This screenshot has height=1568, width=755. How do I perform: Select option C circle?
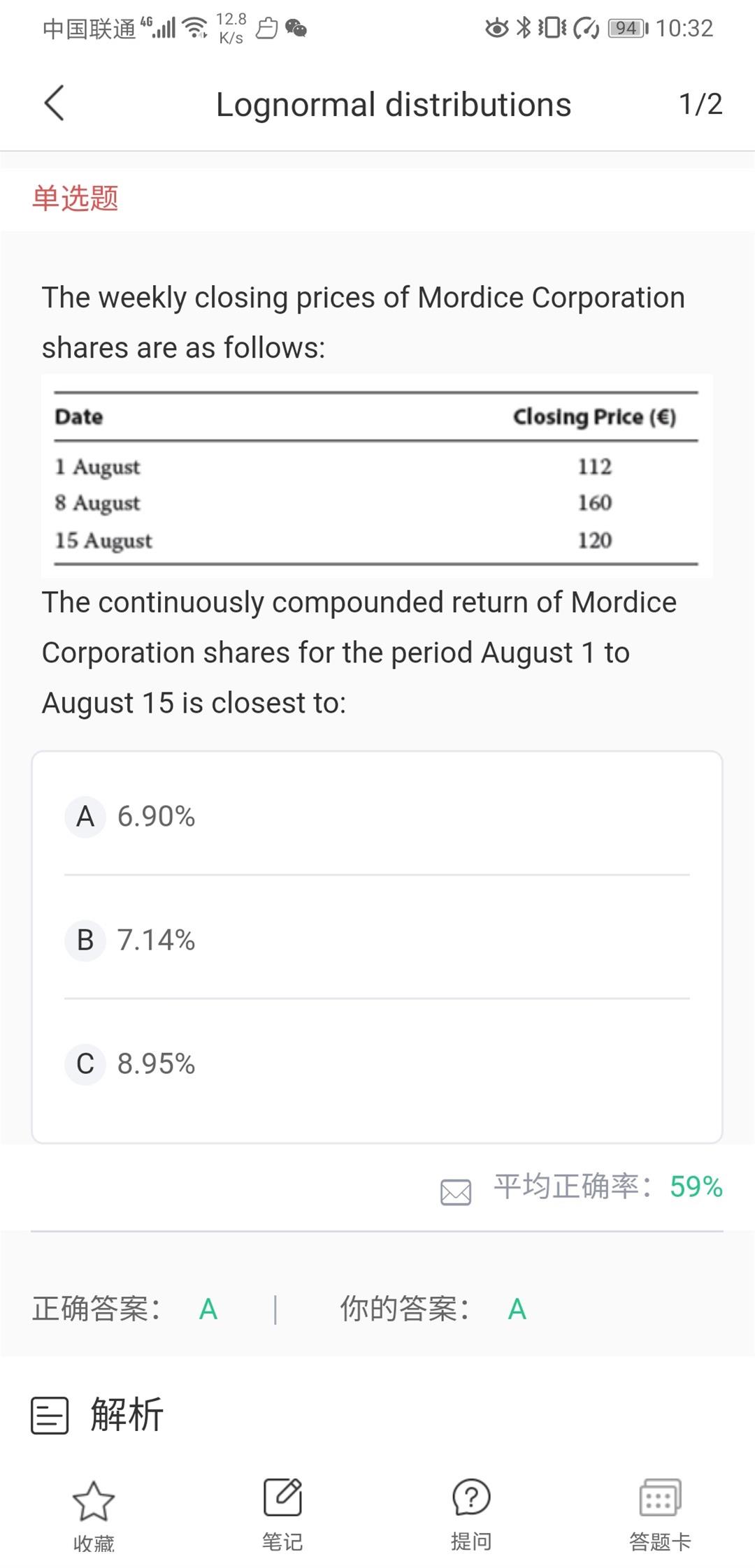pos(85,1064)
